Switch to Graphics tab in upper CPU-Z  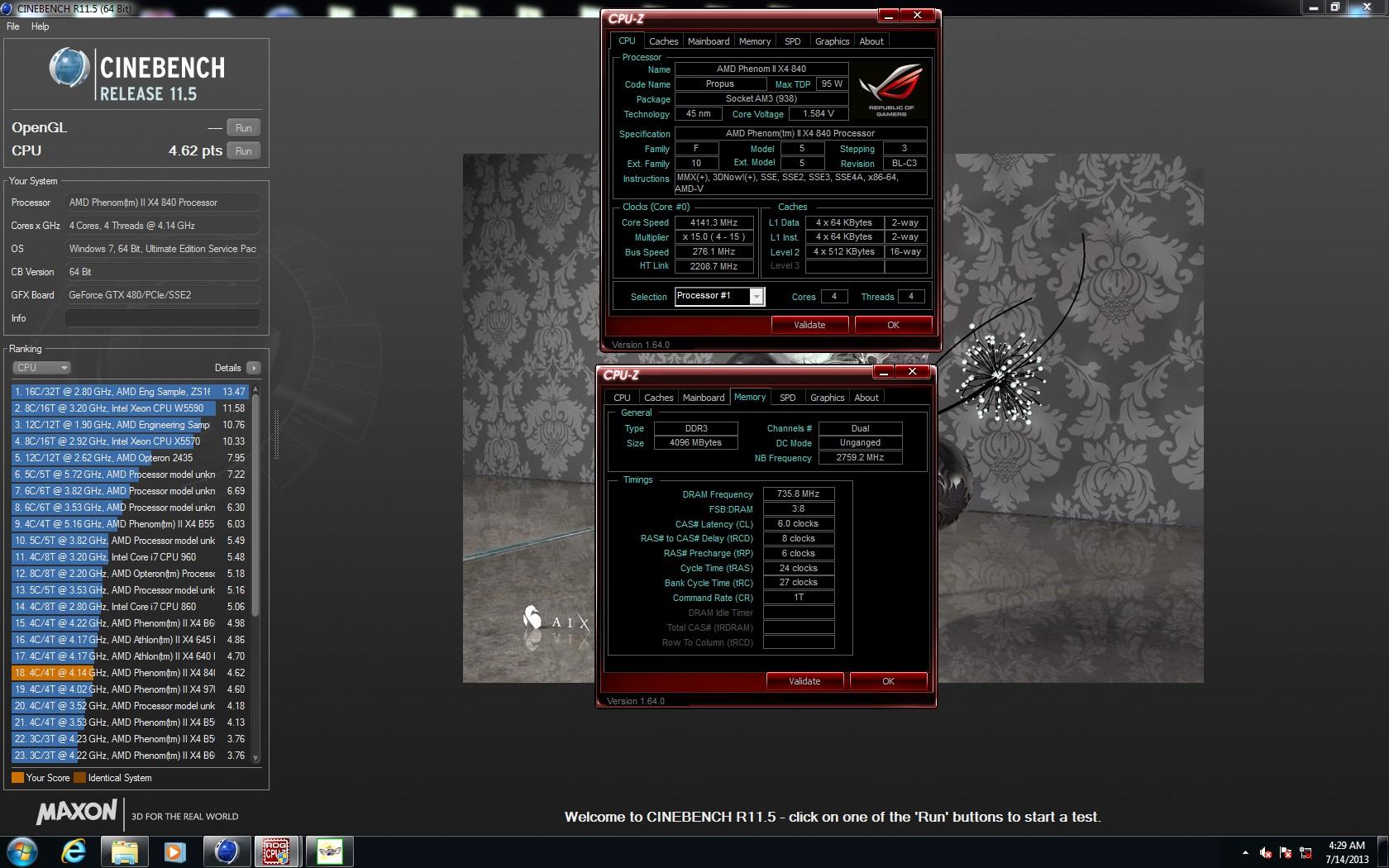pyautogui.click(x=832, y=41)
